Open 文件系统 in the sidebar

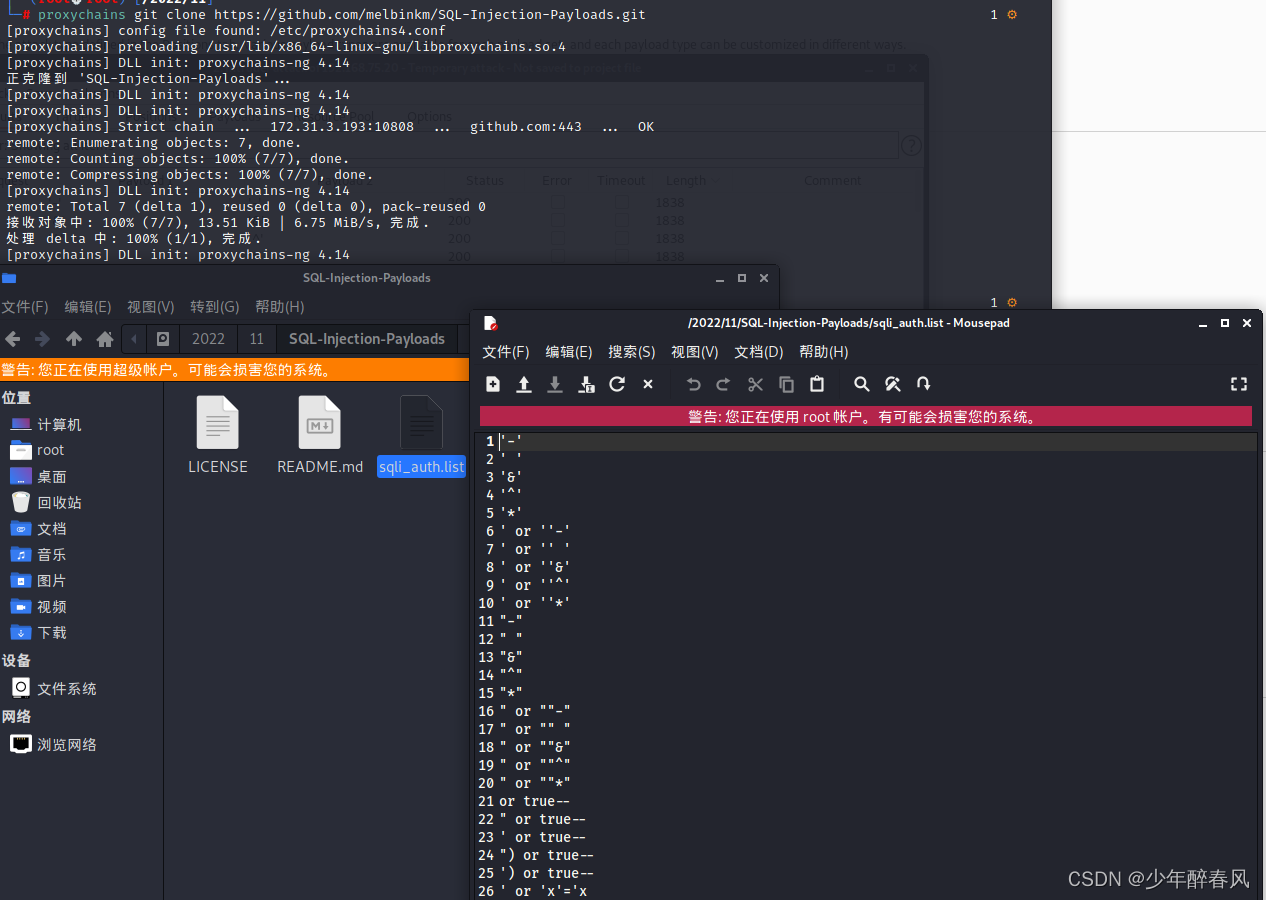pos(54,689)
